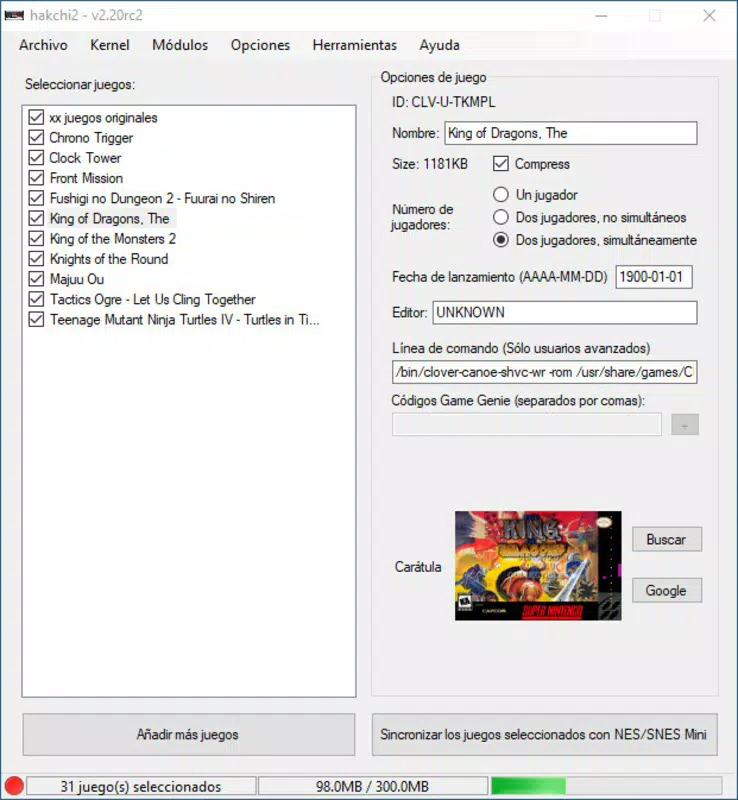This screenshot has width=738, height=800.
Task: Click the hakchi2 title bar app icon
Action: pos(14,16)
